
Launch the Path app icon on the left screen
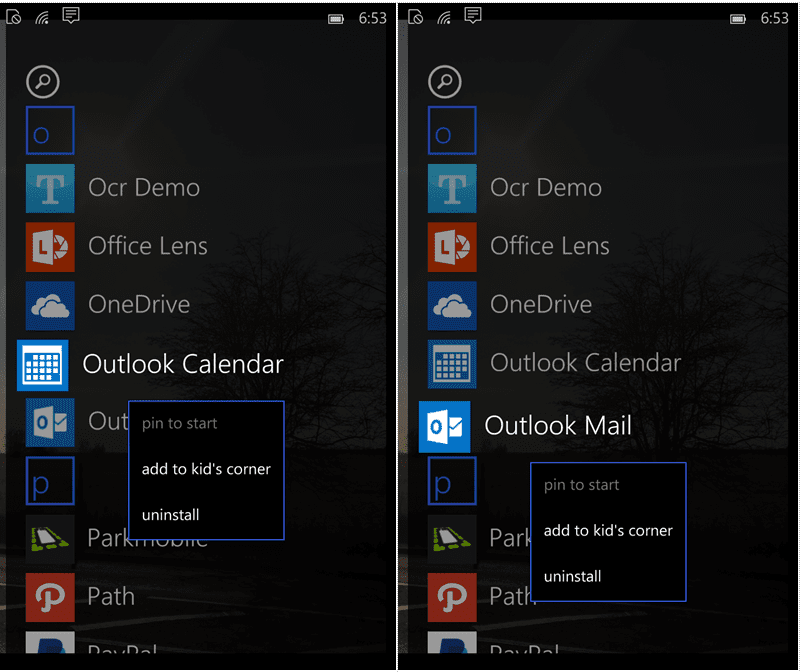click(50, 597)
